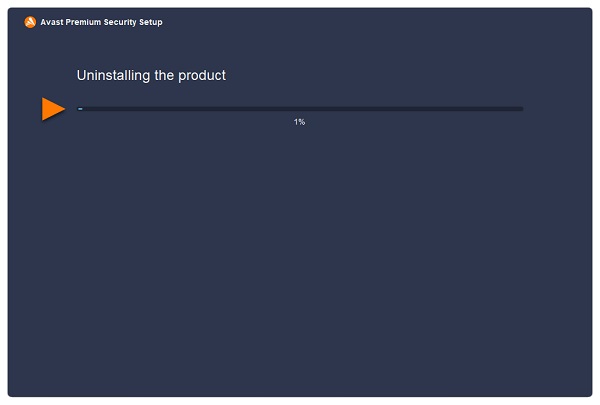600x405 pixels.
Task: Click the word Security in title bar
Action: click(120, 22)
